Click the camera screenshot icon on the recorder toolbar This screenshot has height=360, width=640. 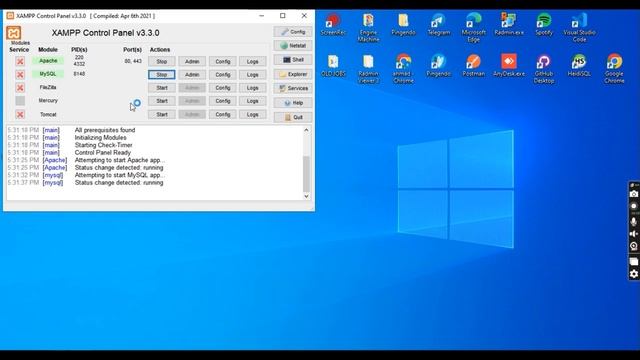(x=634, y=194)
